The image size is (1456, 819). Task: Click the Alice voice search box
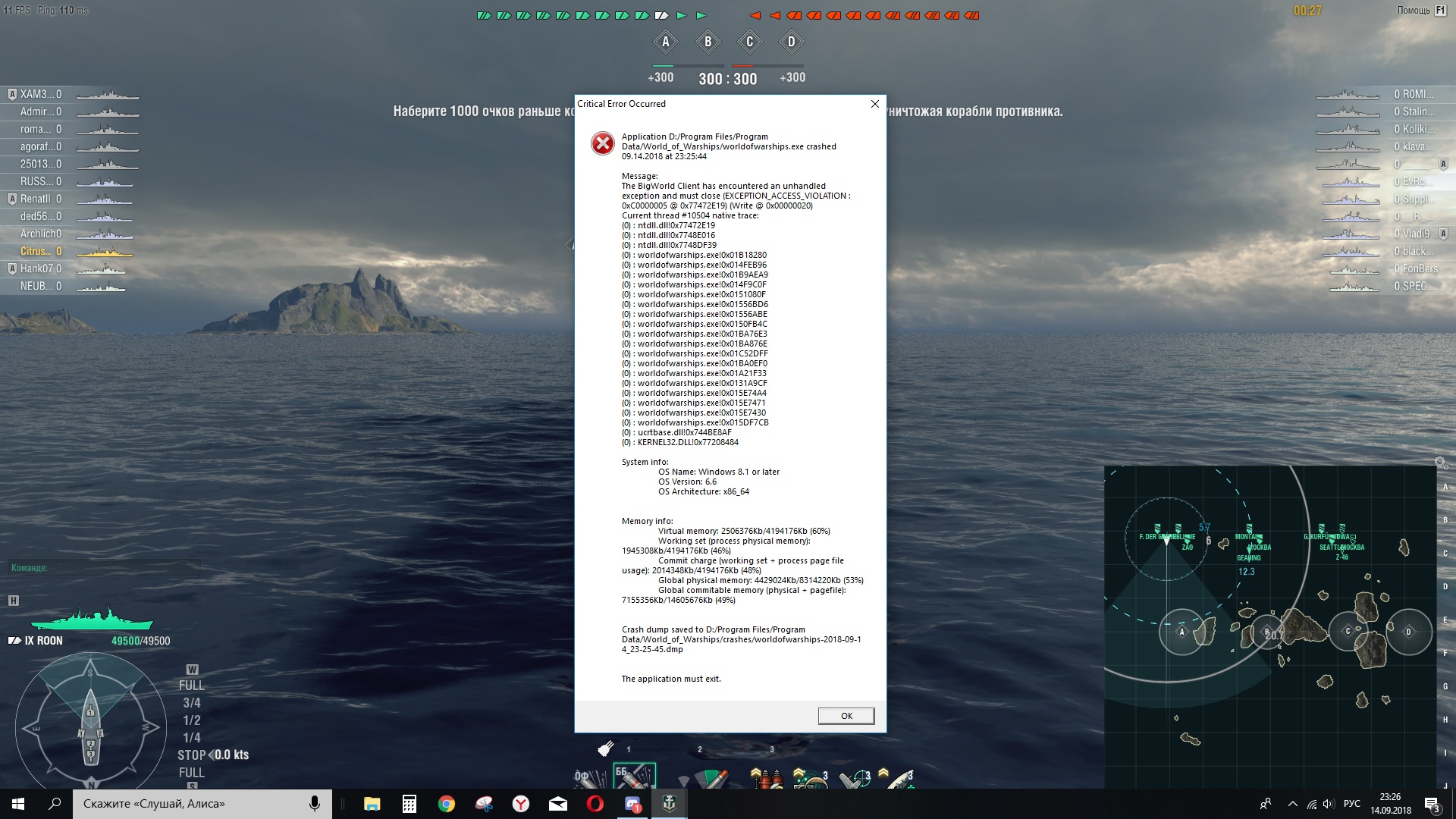[202, 804]
